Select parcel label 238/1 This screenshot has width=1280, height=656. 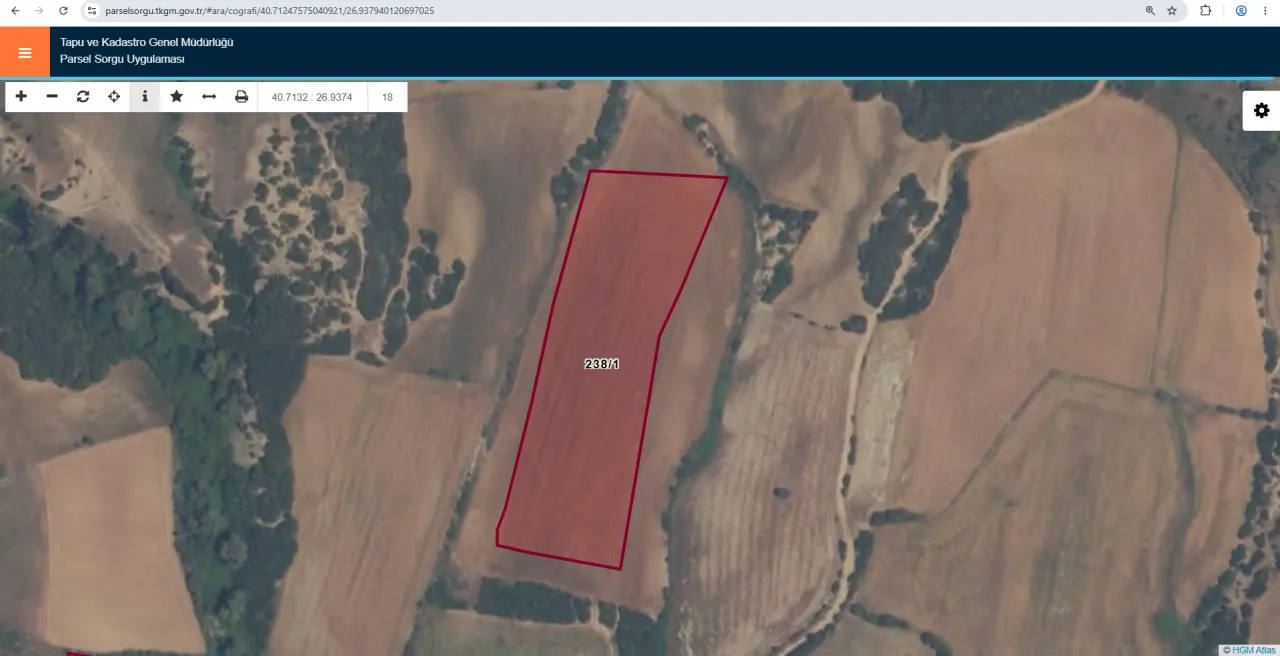point(602,364)
